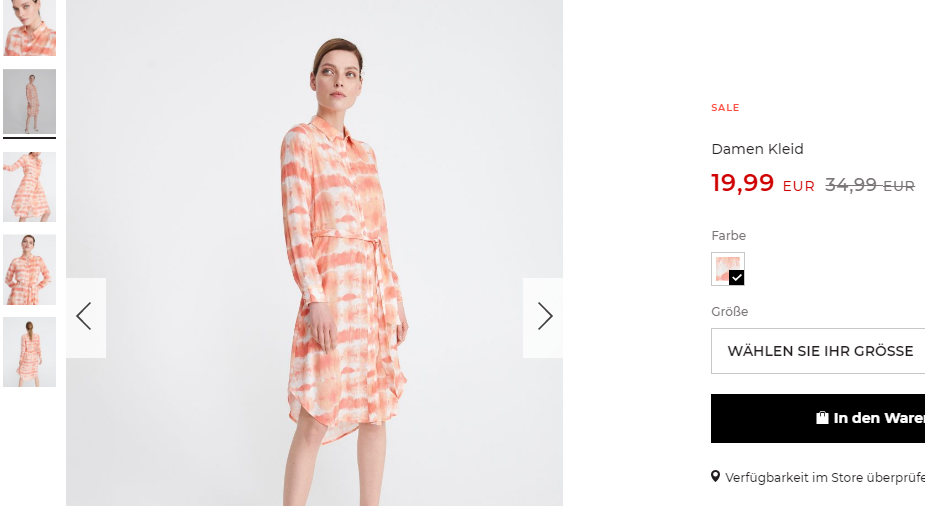
Task: Add the dress via In den Warenkorb
Action: (818, 418)
